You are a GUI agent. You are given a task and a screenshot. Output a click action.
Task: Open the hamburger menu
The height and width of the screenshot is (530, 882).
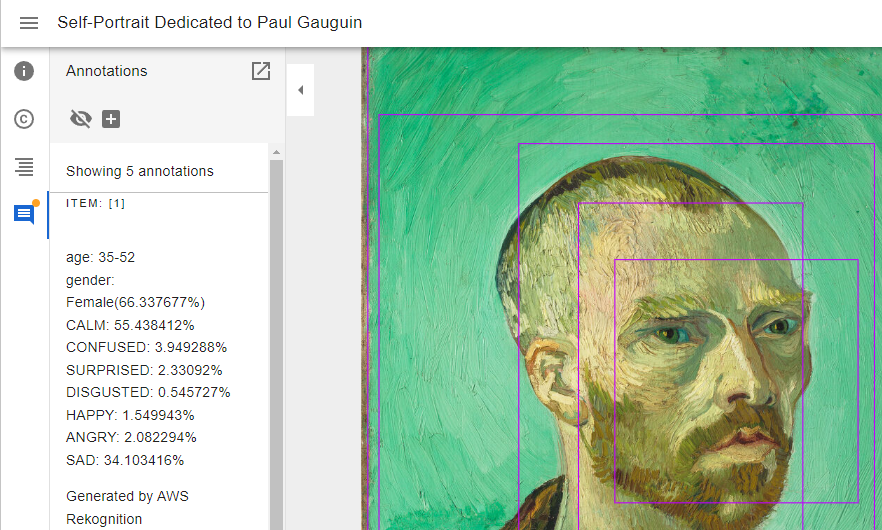point(29,23)
